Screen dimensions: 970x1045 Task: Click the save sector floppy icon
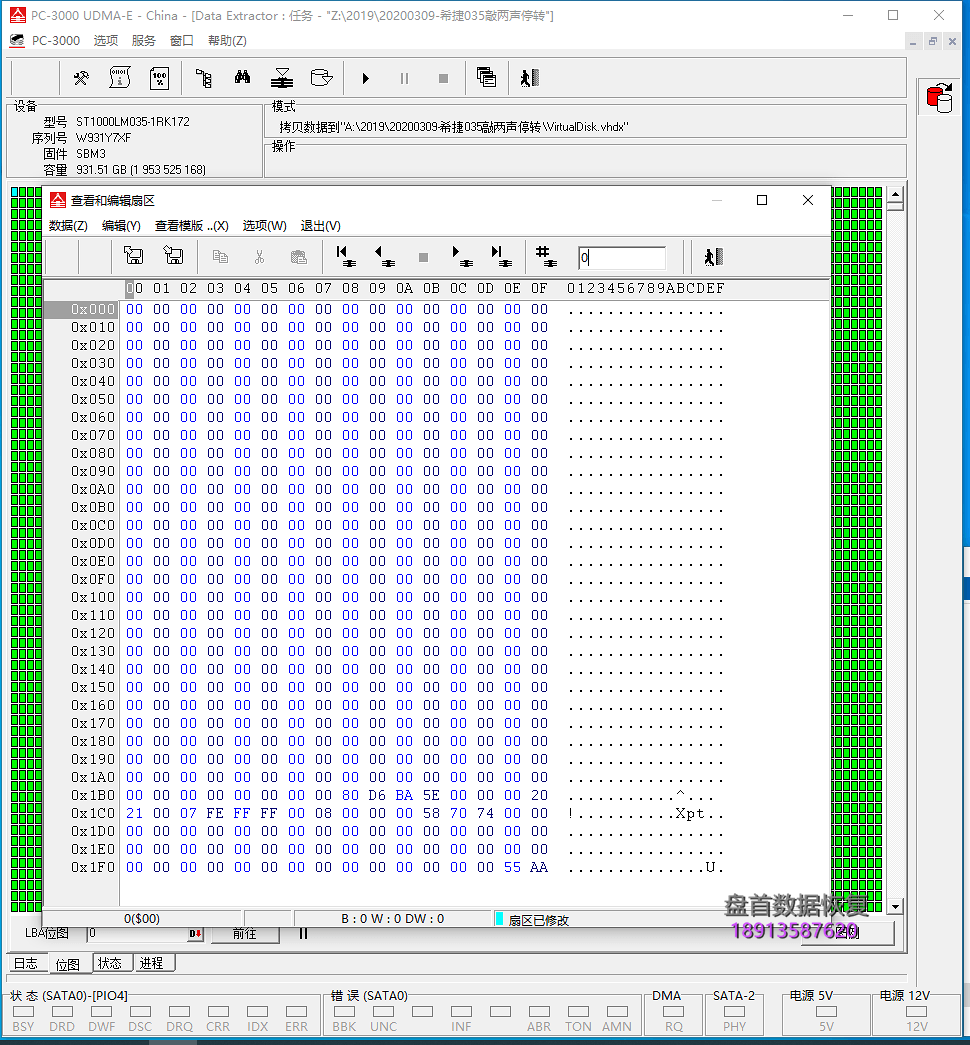pyautogui.click(x=132, y=257)
